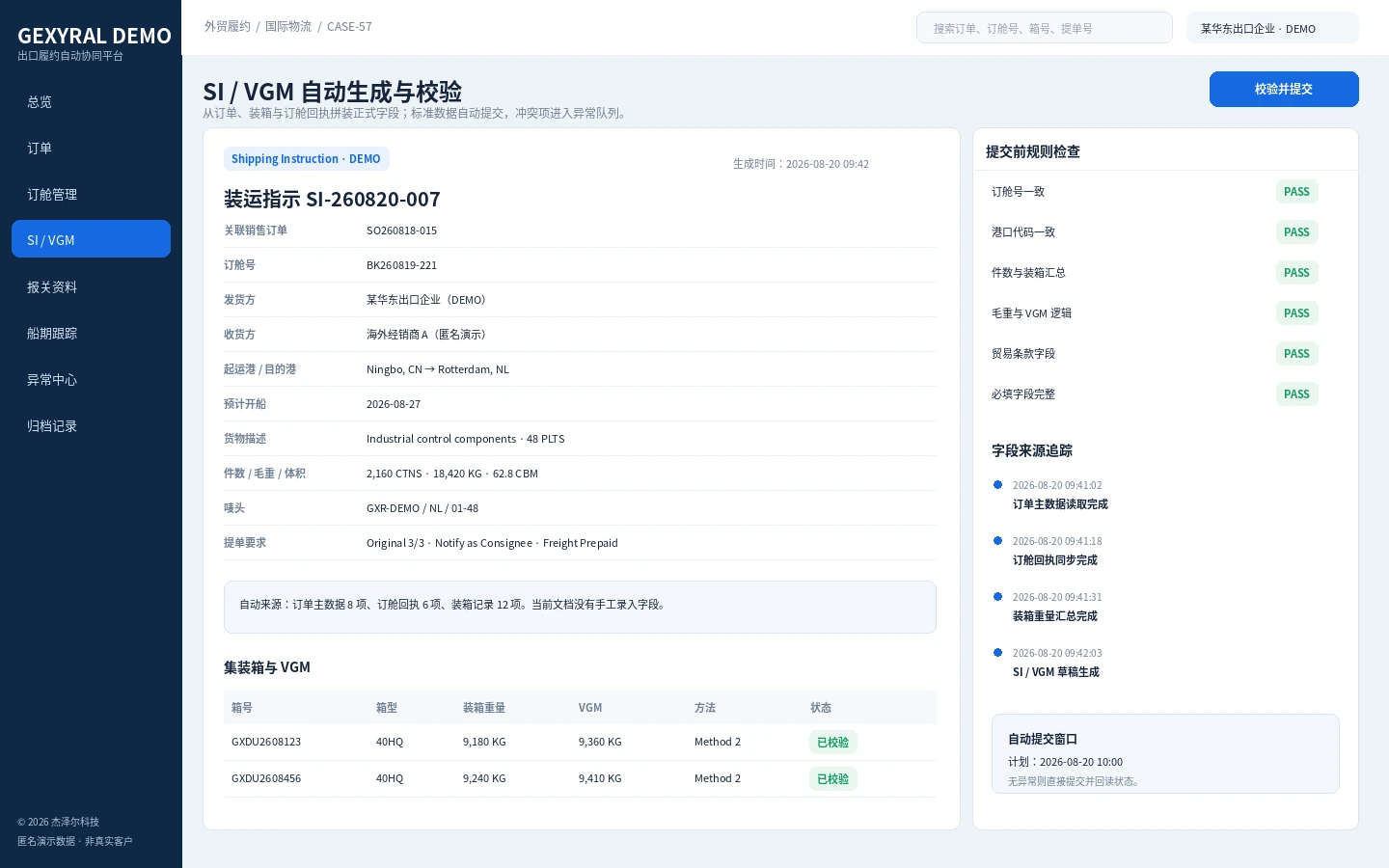
Task: Click route Ningbo, CN → Rotterdam, NL
Action: tap(438, 369)
